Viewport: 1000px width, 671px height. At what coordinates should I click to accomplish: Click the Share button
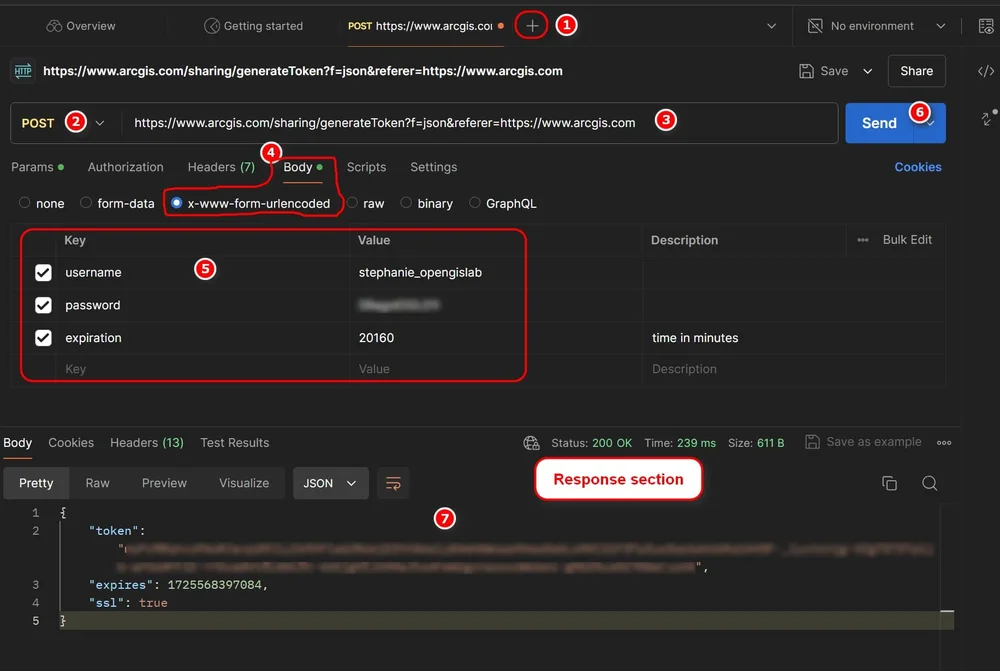point(916,71)
